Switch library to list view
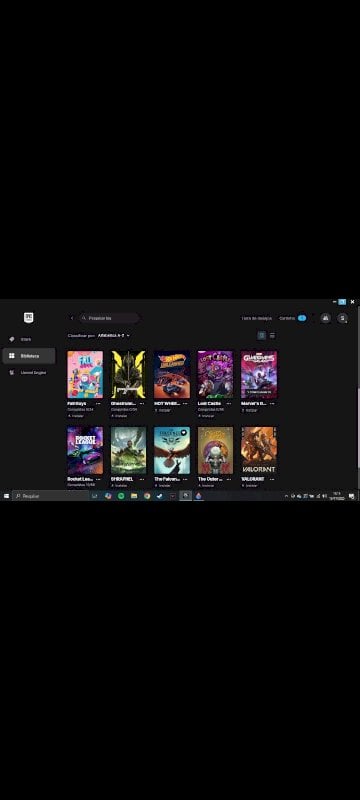The width and height of the screenshot is (360, 800). click(272, 335)
